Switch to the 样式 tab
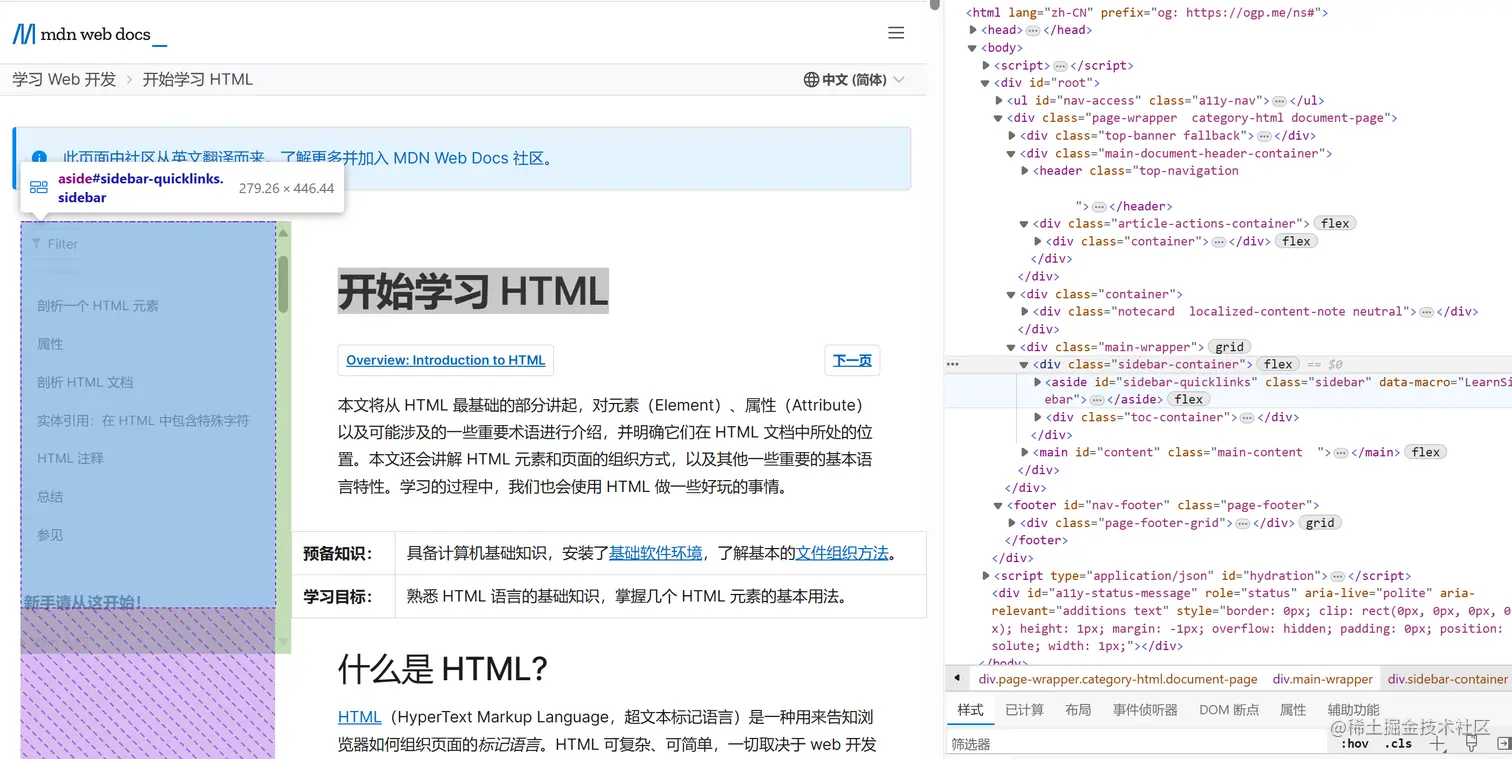1512x759 pixels. pos(971,710)
